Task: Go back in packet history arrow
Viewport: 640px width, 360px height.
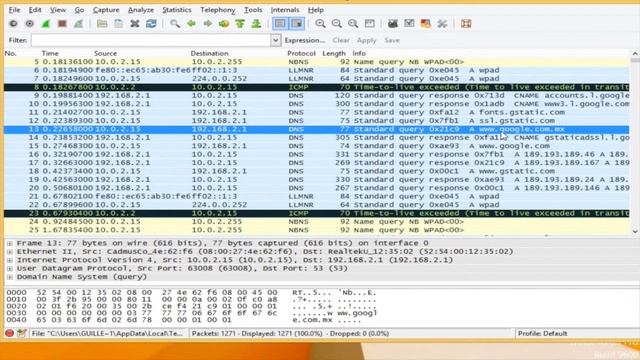Action: pos(191,24)
